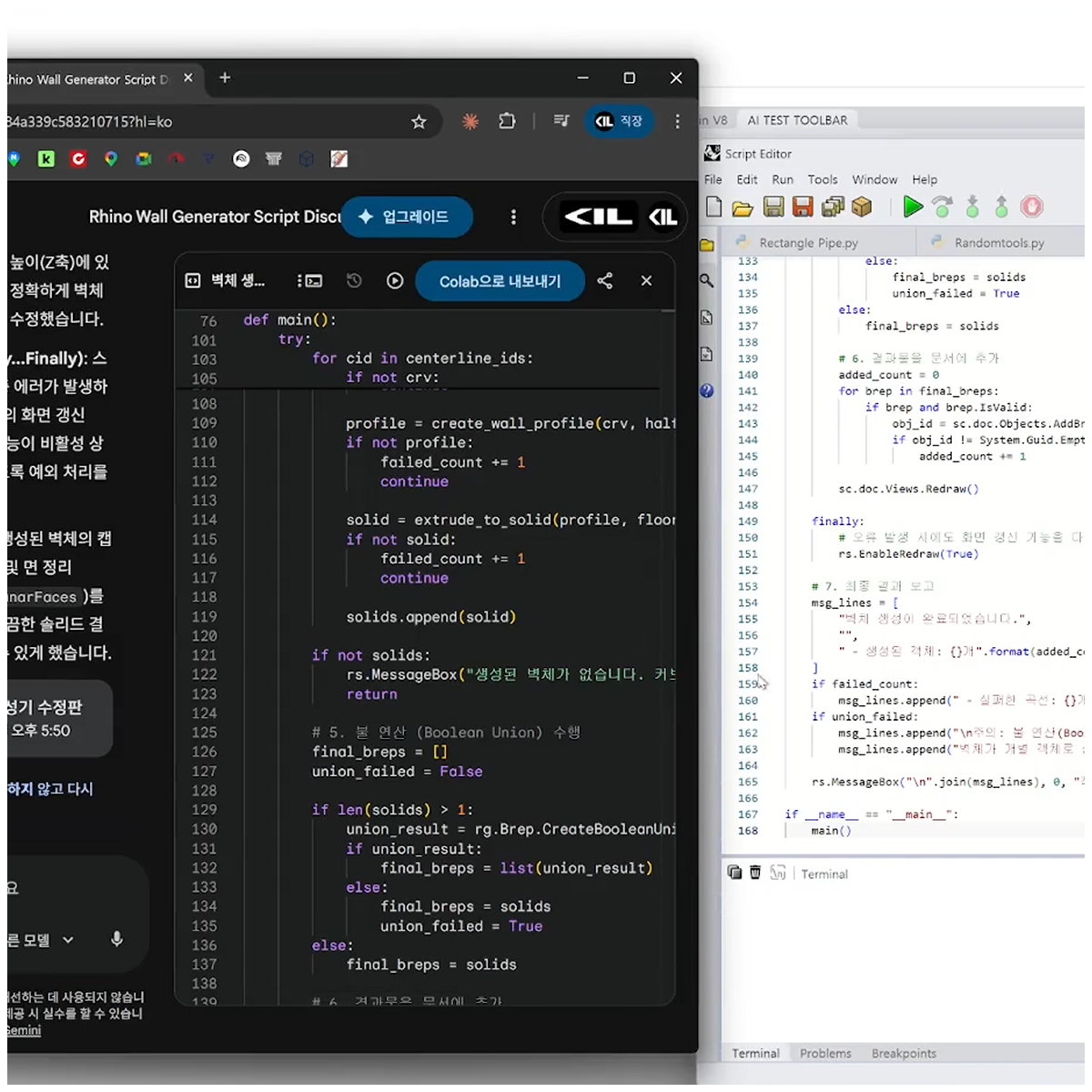Click line number 168 in Script Editor
Viewport: 1092px width, 1092px height.
(747, 831)
